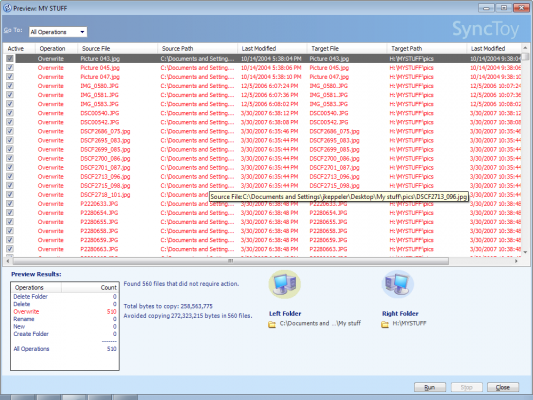The height and width of the screenshot is (400, 533).
Task: Click the Count header in Preview Results
Action: tap(90, 288)
